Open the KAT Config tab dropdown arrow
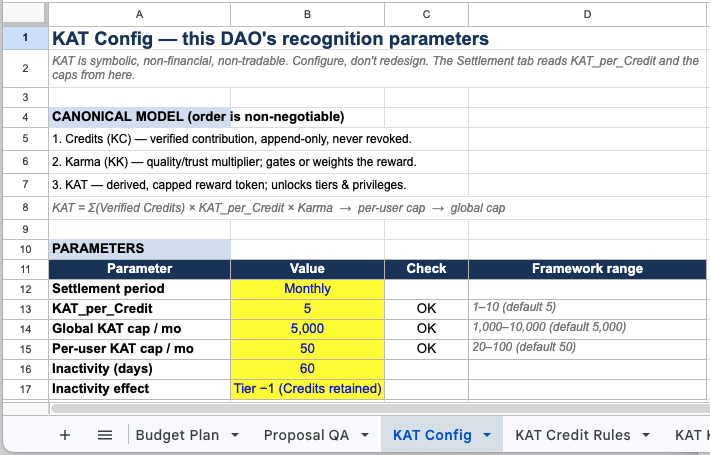 (x=487, y=435)
